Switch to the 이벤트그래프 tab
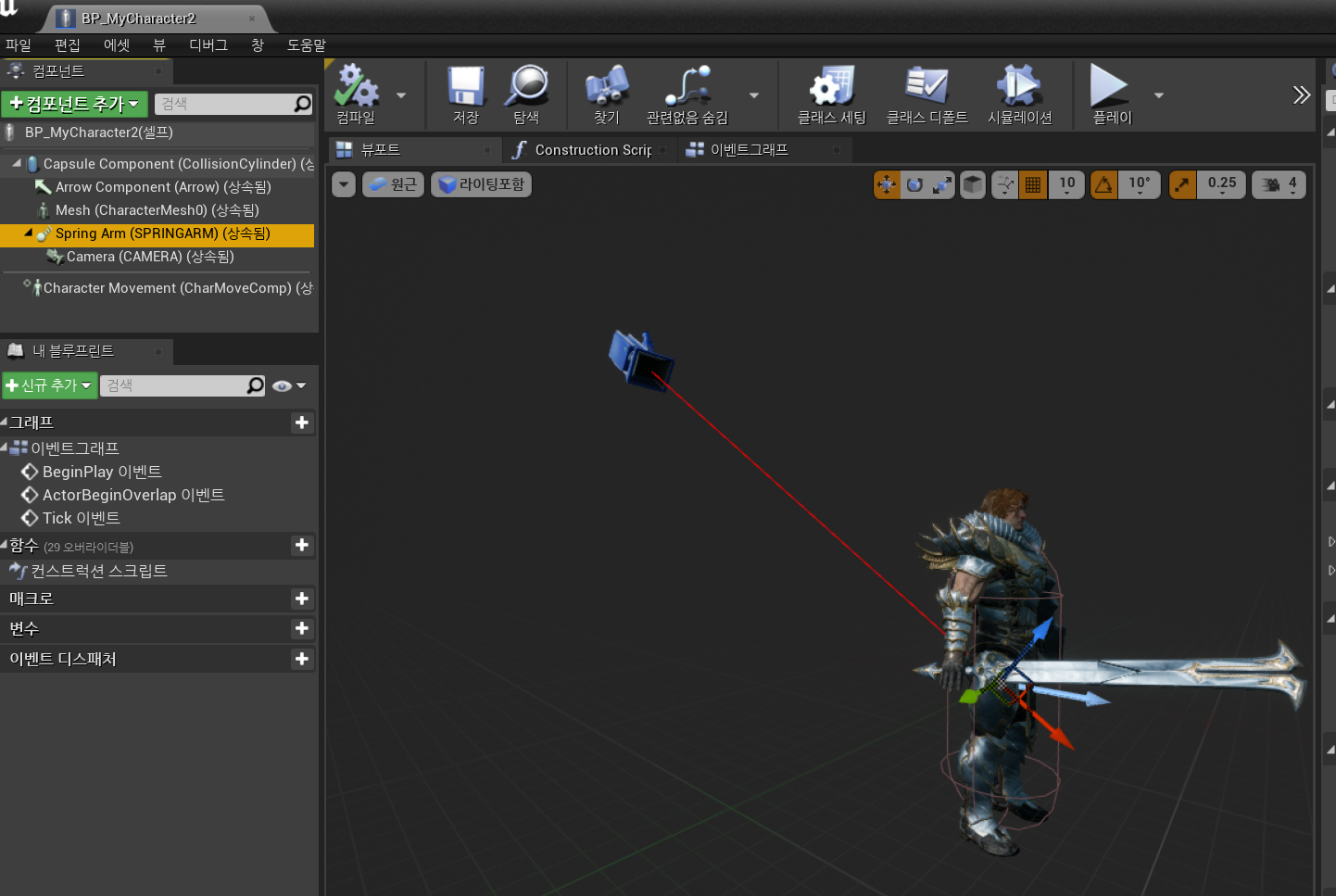This screenshot has height=896, width=1336. point(765,149)
